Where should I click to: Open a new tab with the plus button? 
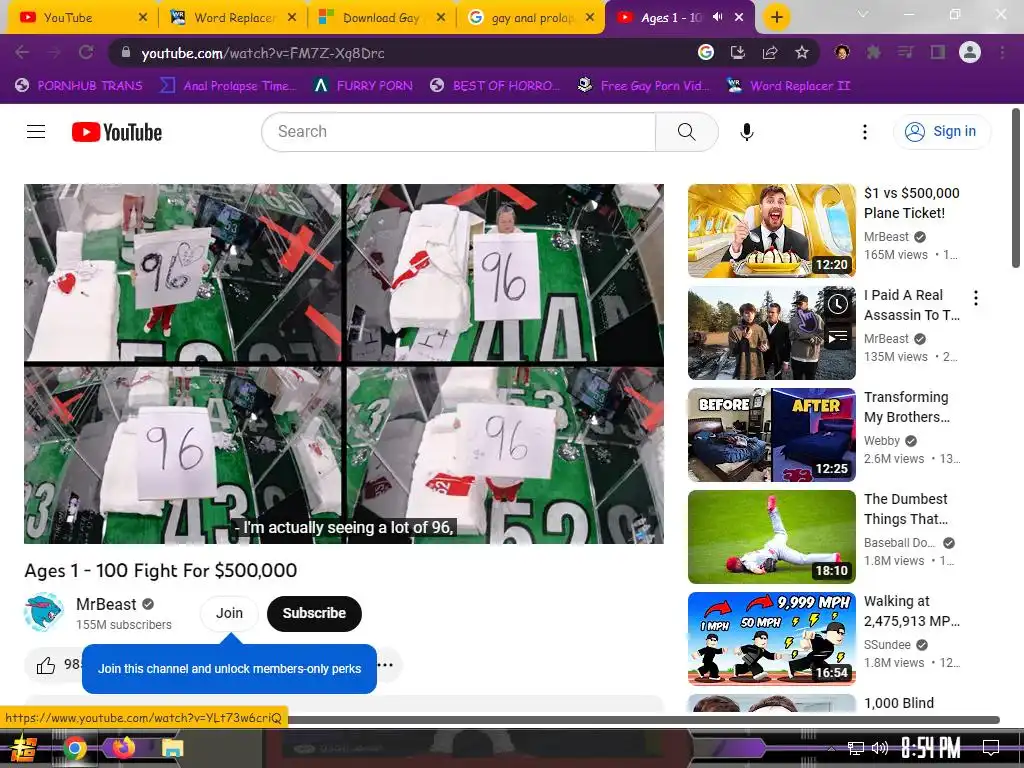[x=776, y=17]
